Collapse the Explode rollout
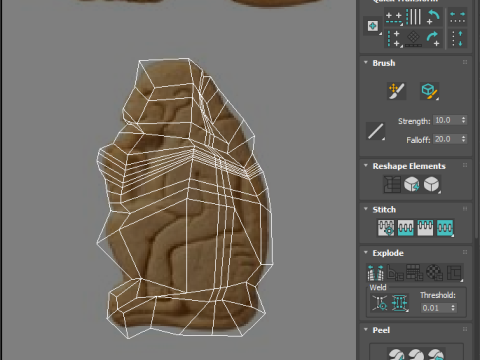Viewport: 480px width, 360px height. pyautogui.click(x=366, y=253)
